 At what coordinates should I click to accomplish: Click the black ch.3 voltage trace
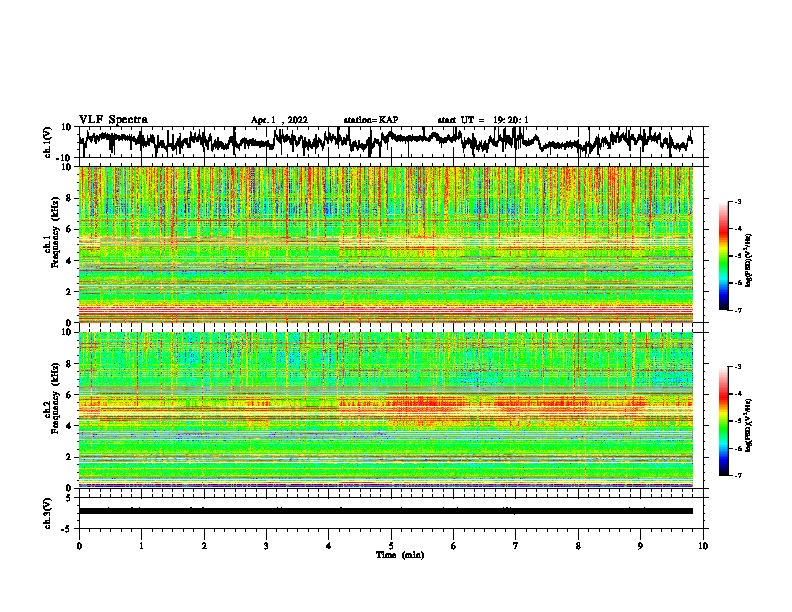coord(386,511)
